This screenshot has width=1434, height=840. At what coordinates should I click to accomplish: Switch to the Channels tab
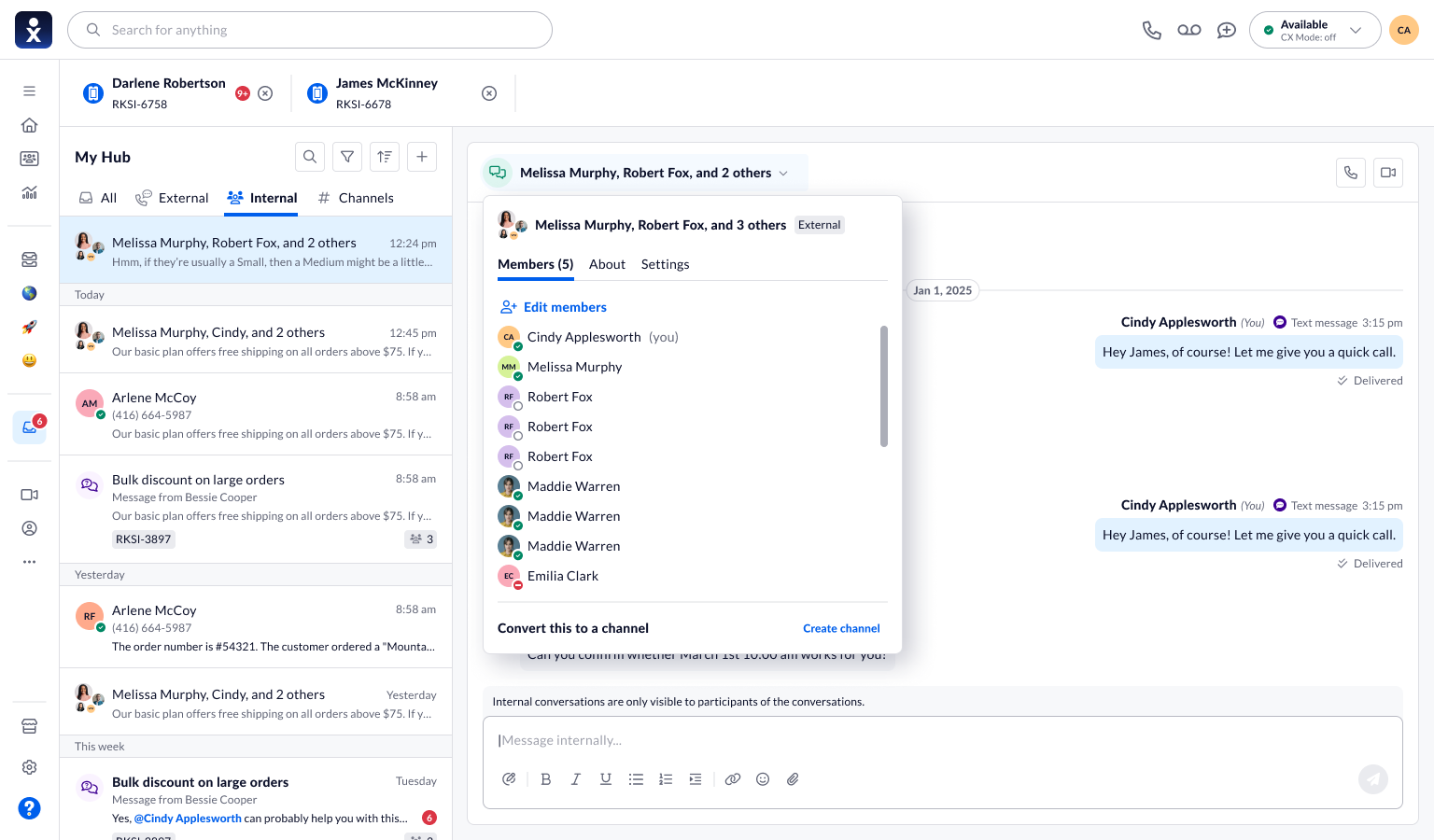(356, 198)
